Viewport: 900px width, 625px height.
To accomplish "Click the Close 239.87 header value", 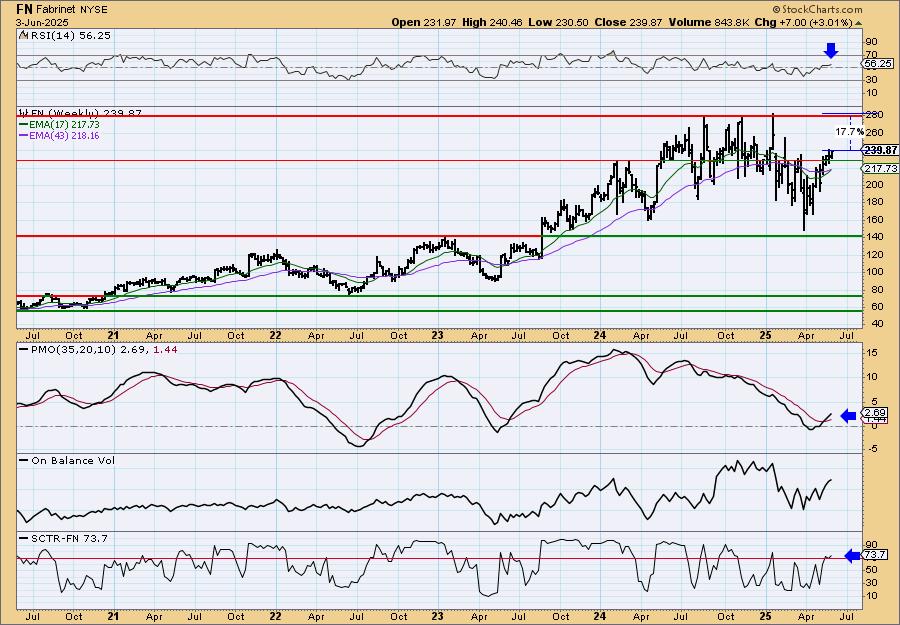I will (x=628, y=22).
